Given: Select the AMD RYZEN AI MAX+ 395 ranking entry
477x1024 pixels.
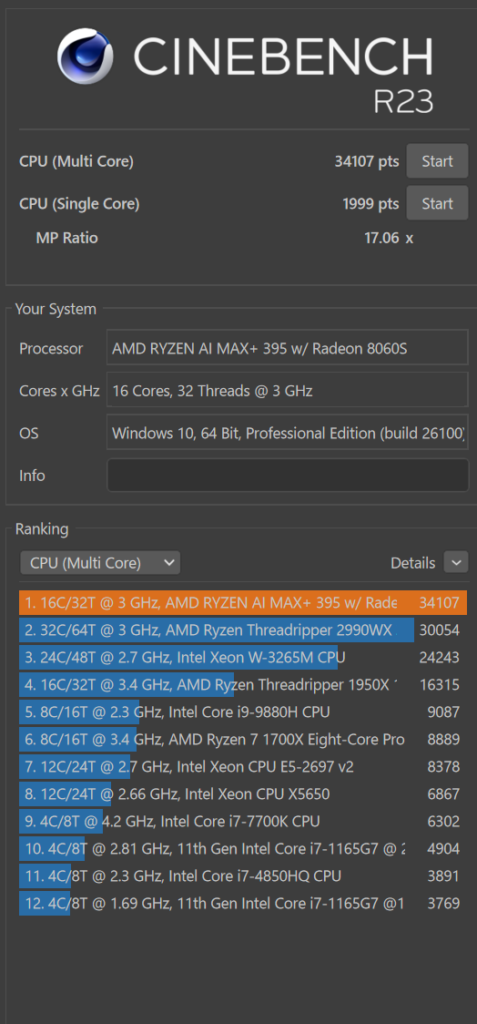Looking at the screenshot, I should pyautogui.click(x=243, y=602).
